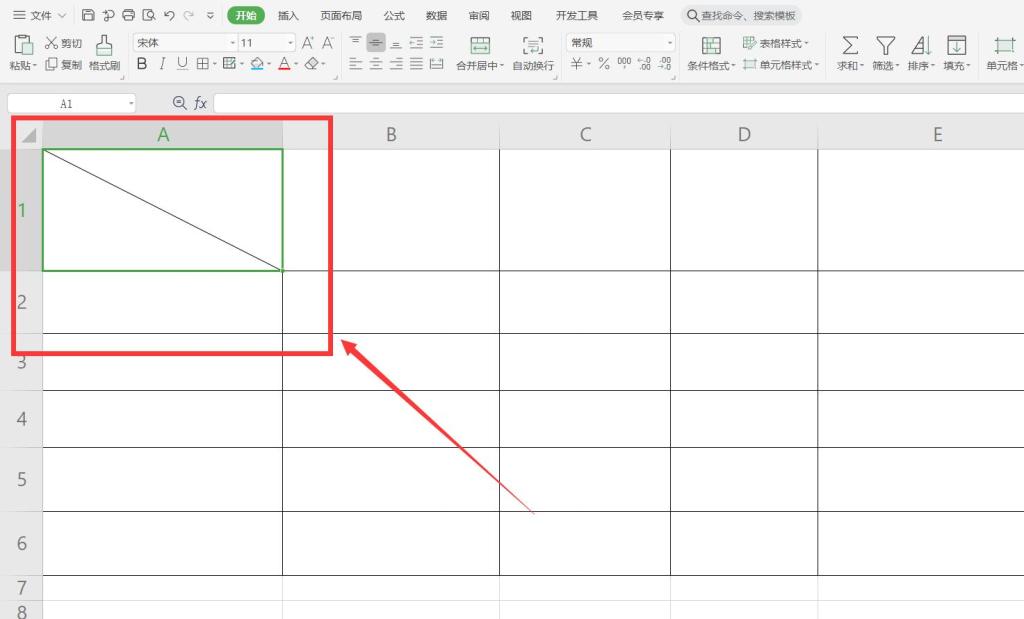Decrease font size with smaller A icon

[x=327, y=43]
